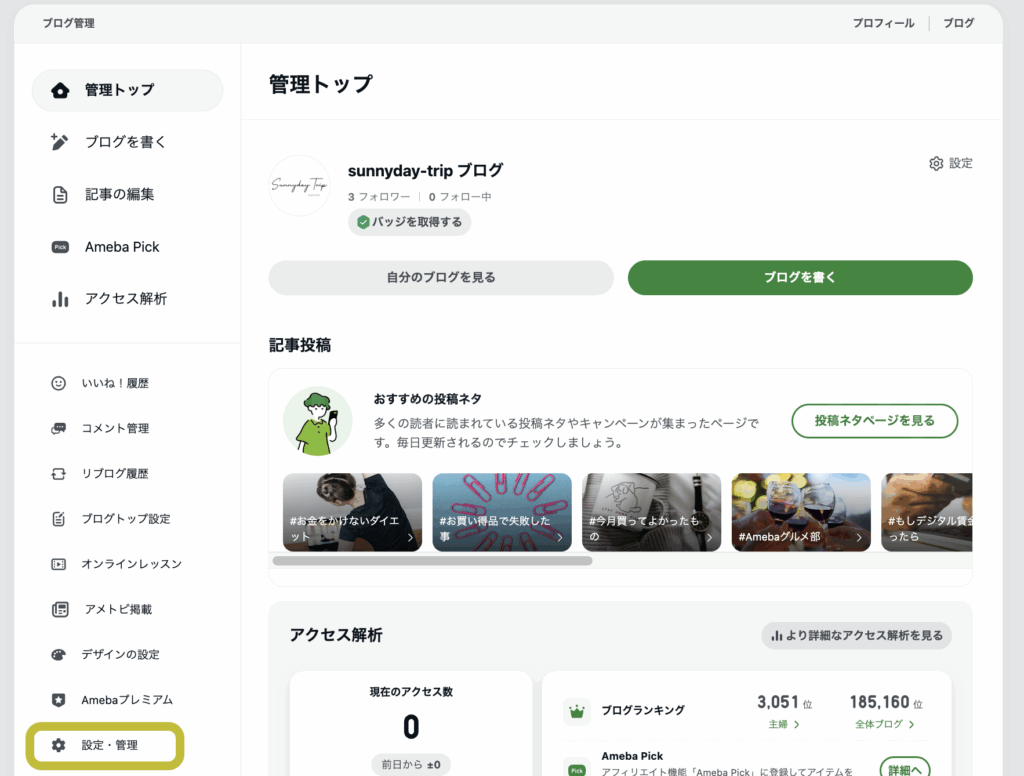Open the #今月買ってよかったもの topic card
1024x776 pixels.
tap(652, 512)
